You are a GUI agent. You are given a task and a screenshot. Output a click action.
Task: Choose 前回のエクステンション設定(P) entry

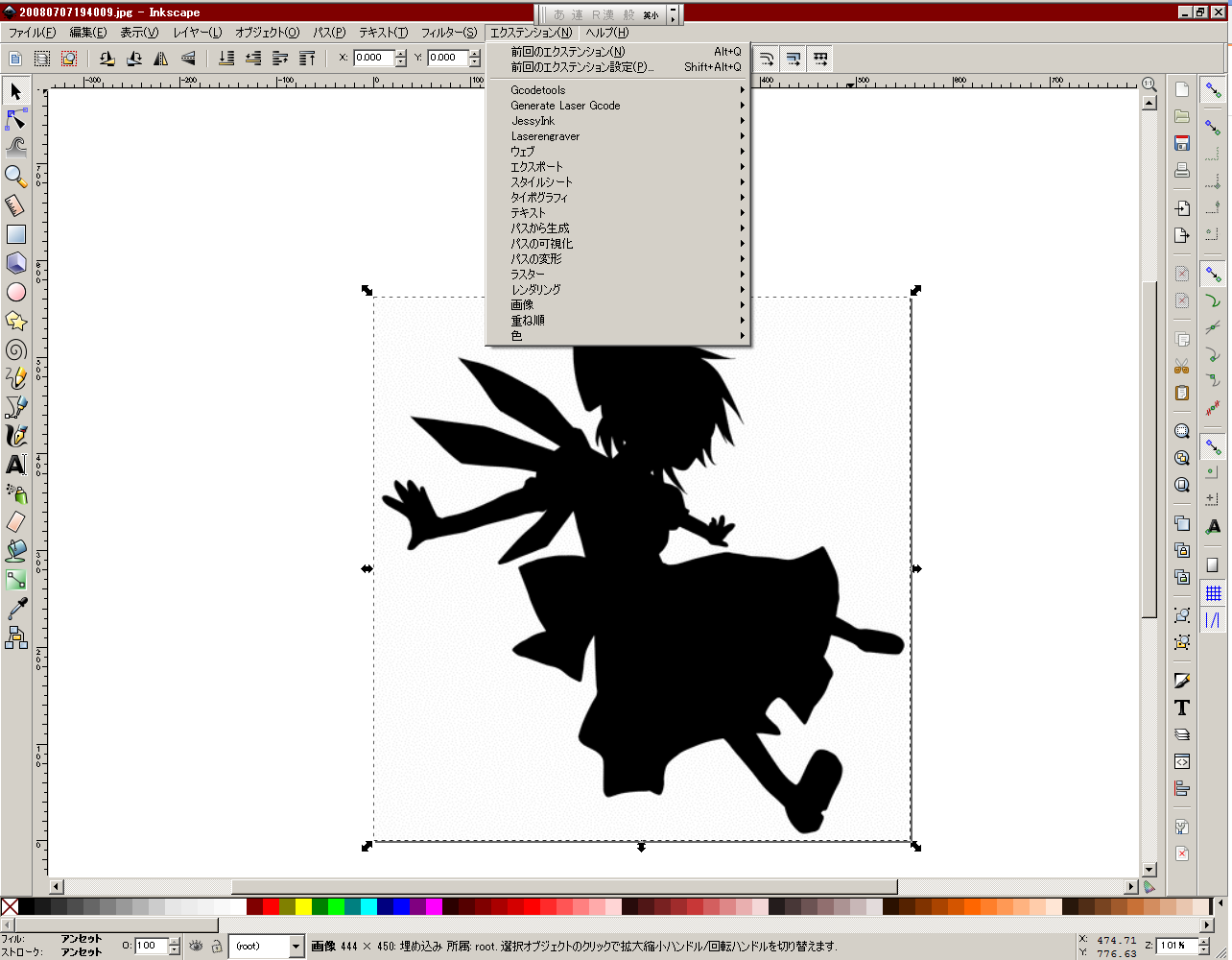pyautogui.click(x=618, y=67)
